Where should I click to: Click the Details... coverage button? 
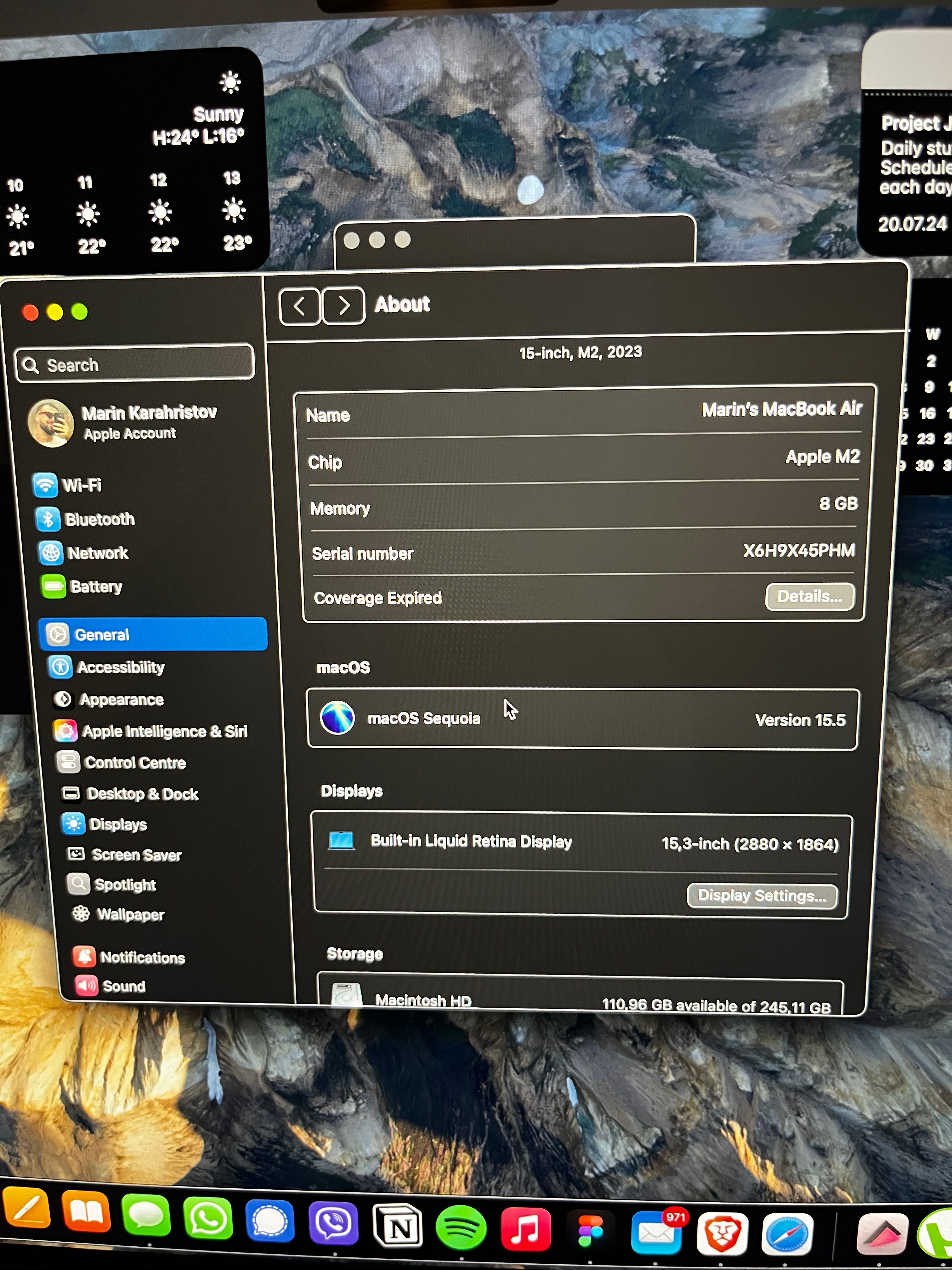[x=810, y=597]
